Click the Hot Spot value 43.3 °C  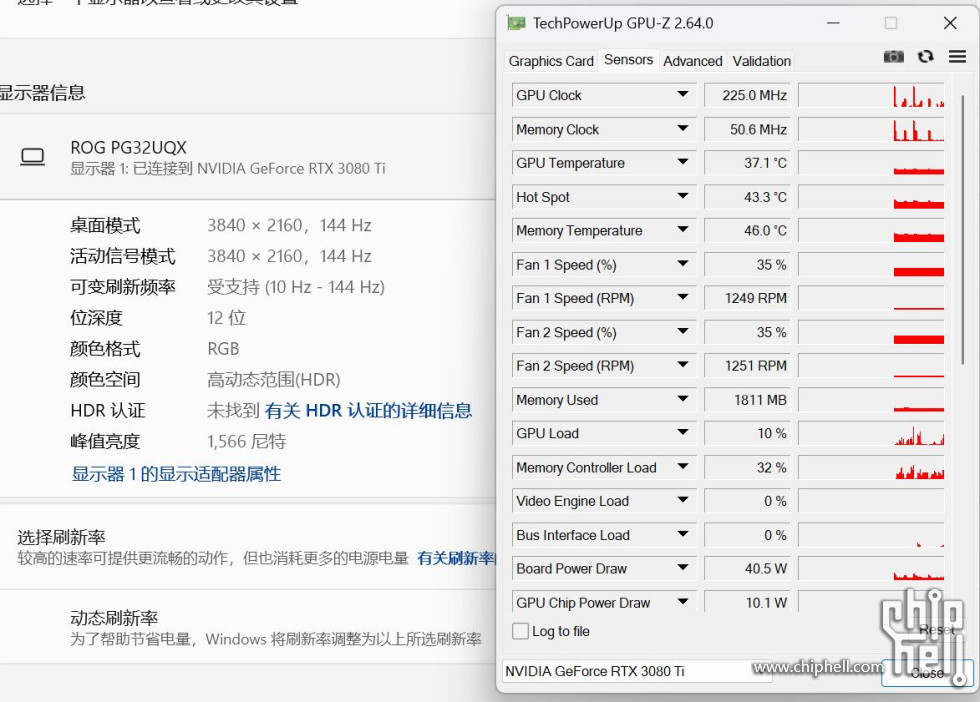tap(748, 196)
